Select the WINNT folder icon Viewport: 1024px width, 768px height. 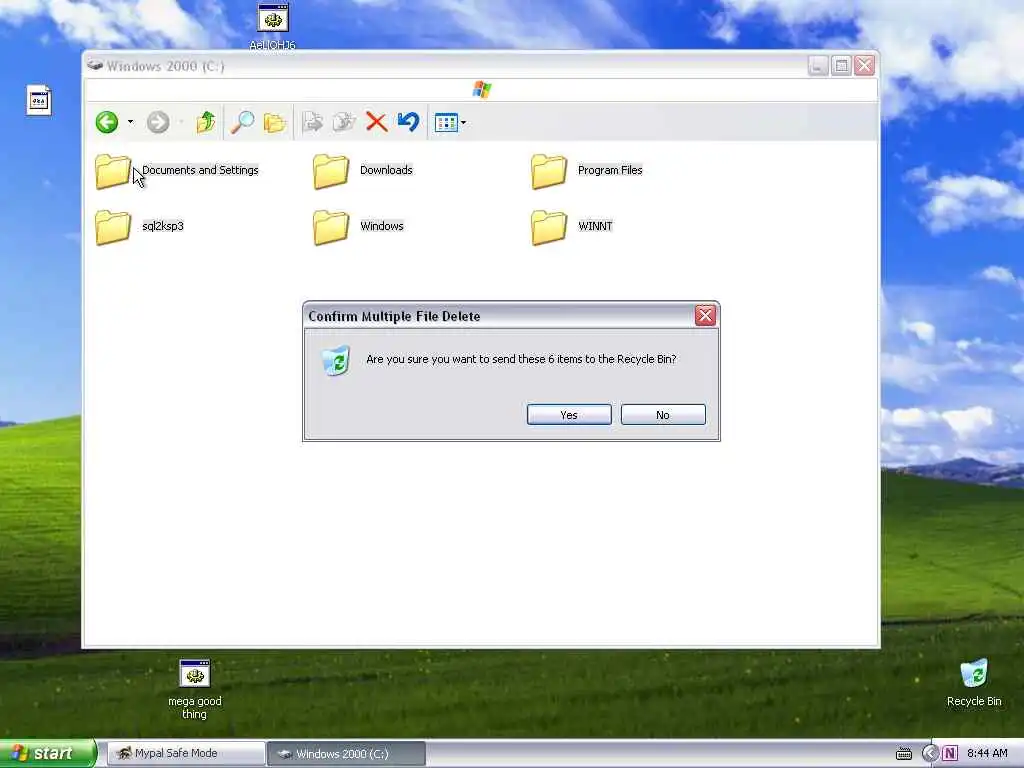coord(549,228)
